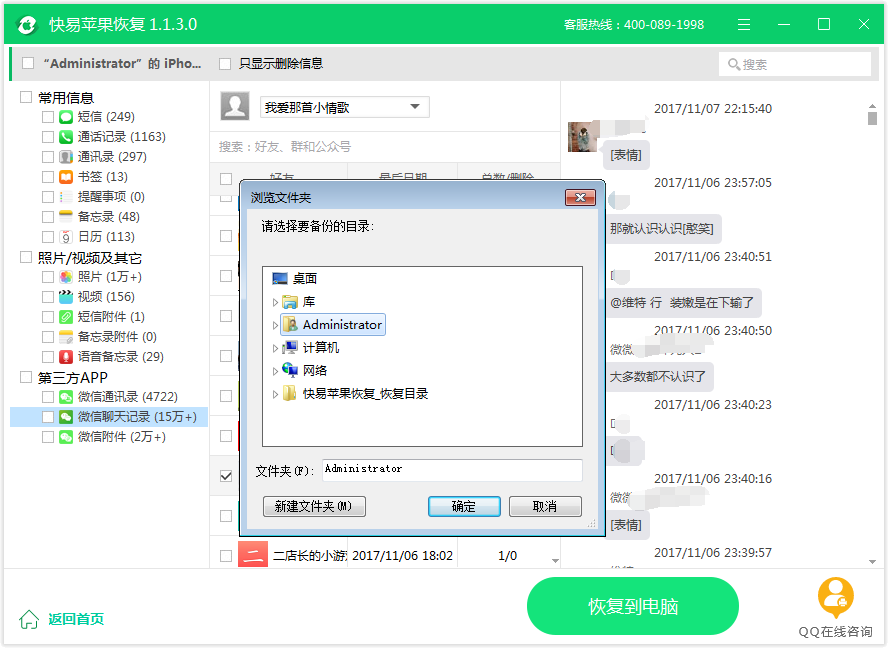
Task: Click the 通讯录 contacts icon
Action: pyautogui.click(x=66, y=156)
